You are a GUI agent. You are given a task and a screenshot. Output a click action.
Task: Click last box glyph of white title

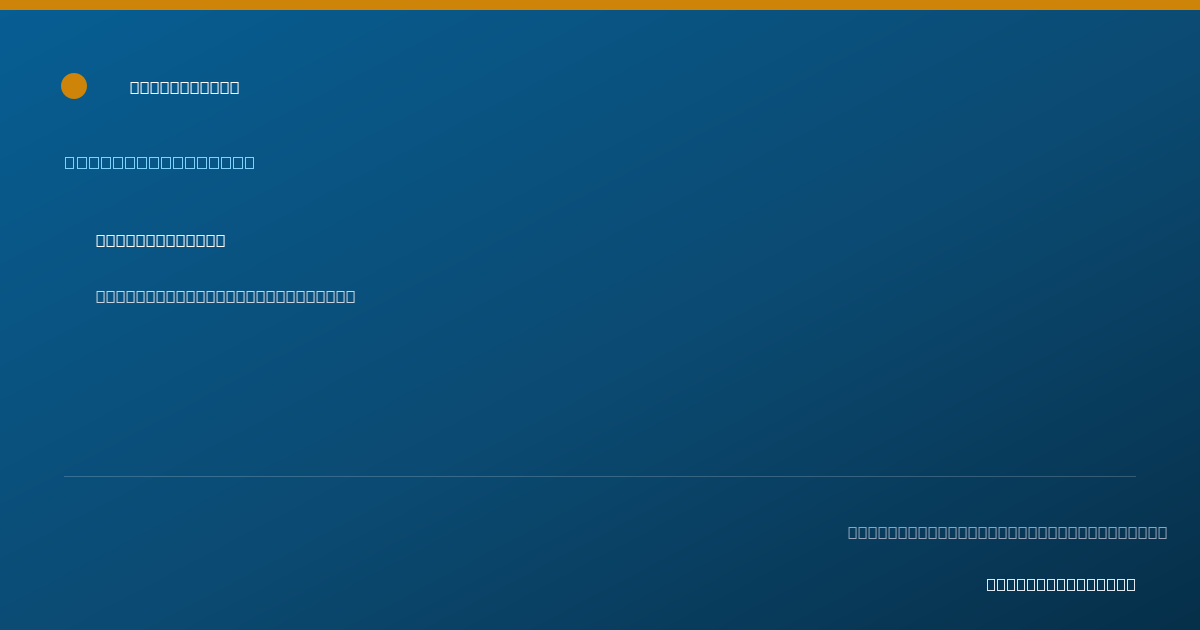pos(235,88)
